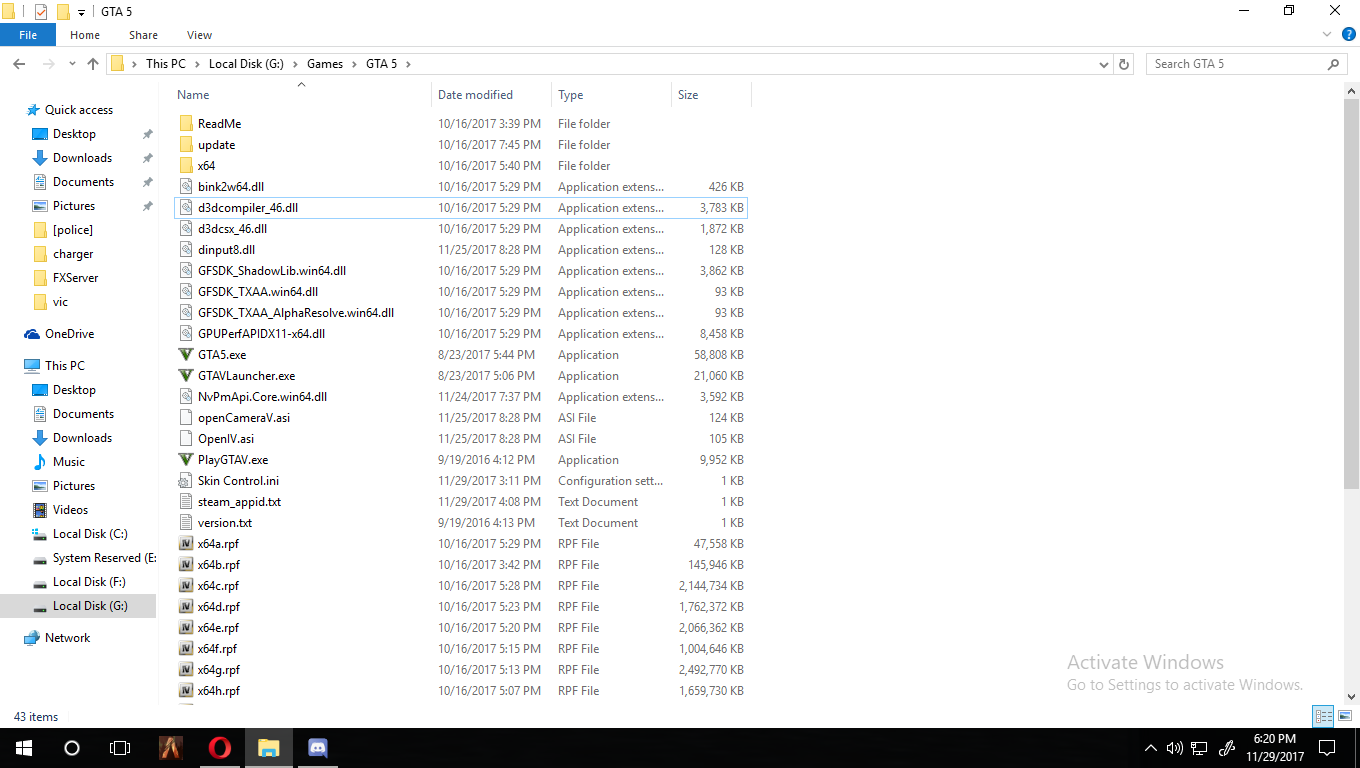1360x768 pixels.
Task: Click the volume icon in system tray
Action: click(x=1174, y=747)
